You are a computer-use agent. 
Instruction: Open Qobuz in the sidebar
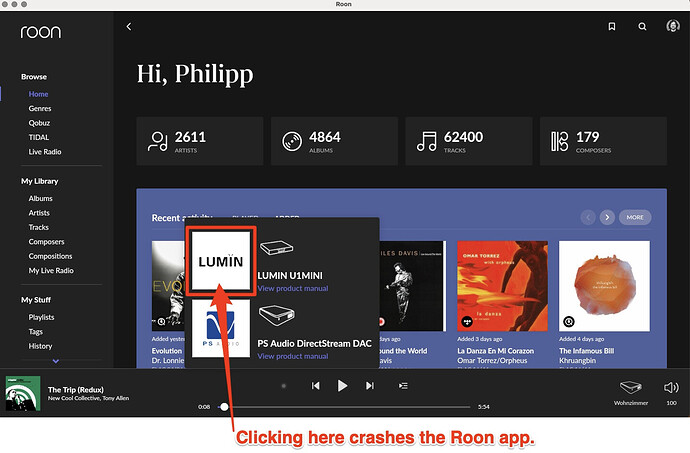39,123
